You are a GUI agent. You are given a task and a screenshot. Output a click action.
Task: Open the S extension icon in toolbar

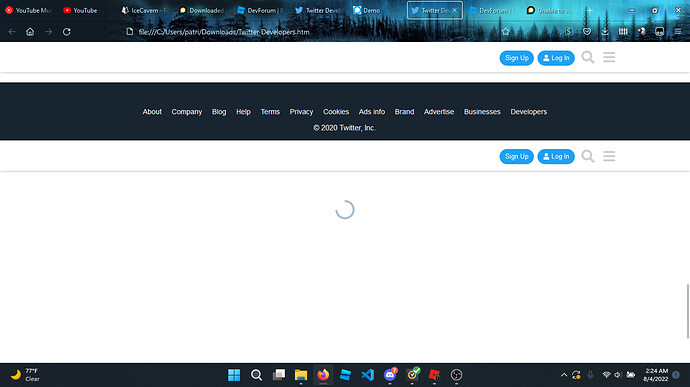coord(569,32)
